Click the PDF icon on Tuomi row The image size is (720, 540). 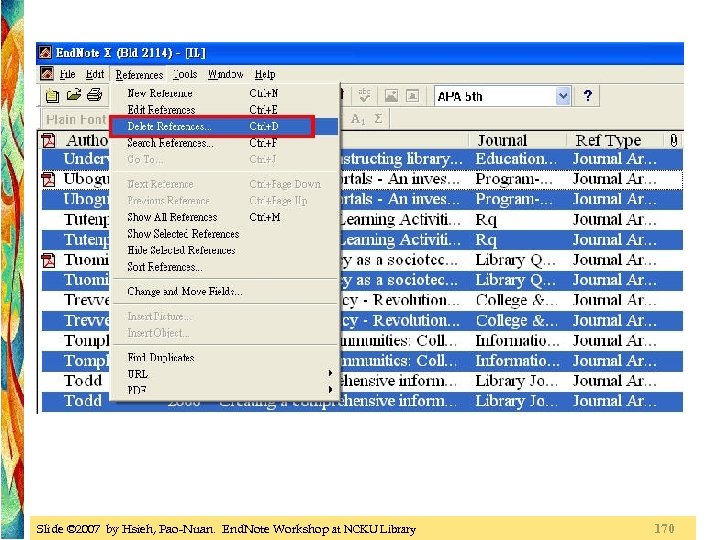(x=49, y=260)
